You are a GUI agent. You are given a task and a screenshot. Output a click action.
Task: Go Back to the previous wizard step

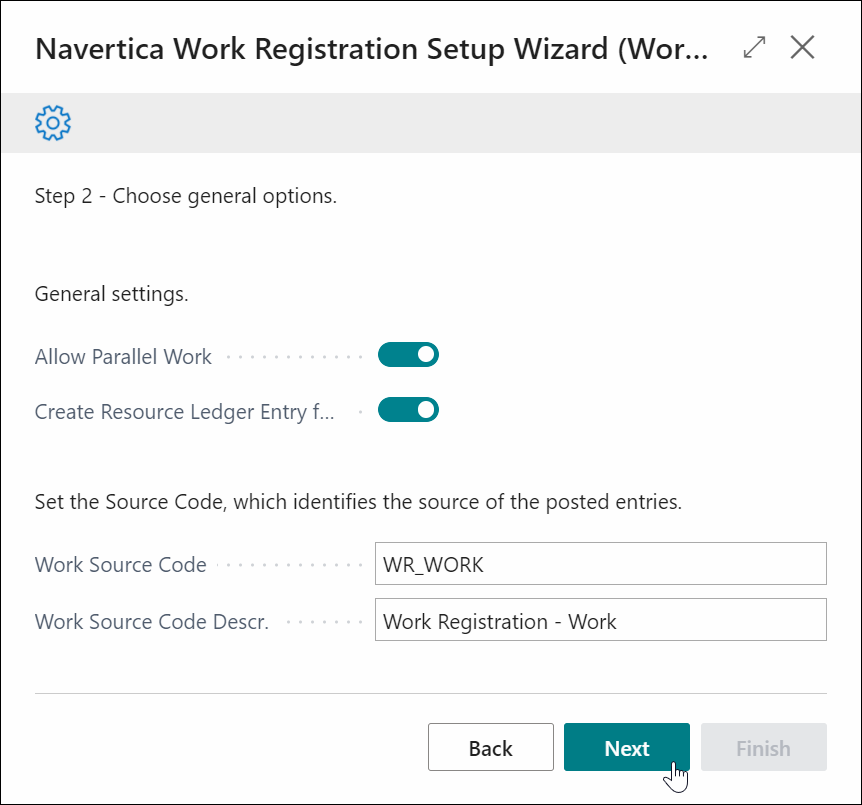(490, 747)
